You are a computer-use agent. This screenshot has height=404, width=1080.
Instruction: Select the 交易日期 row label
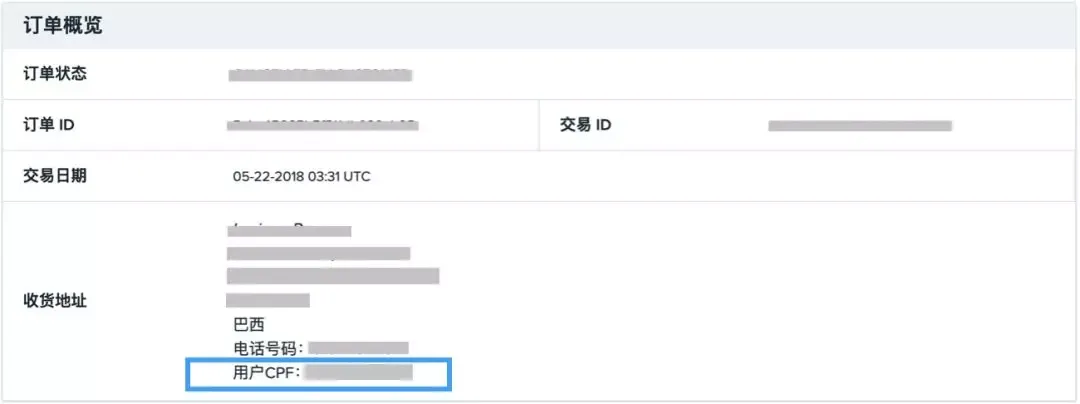pyautogui.click(x=56, y=175)
